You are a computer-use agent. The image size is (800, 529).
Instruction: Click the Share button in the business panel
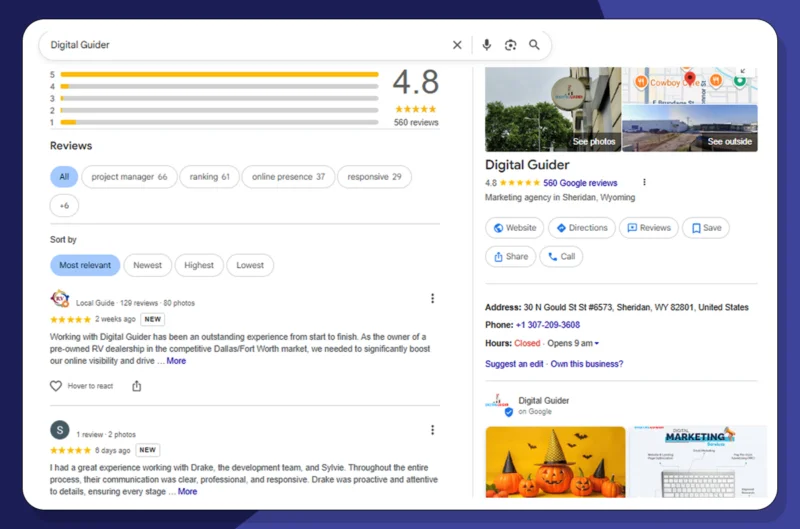coord(510,257)
